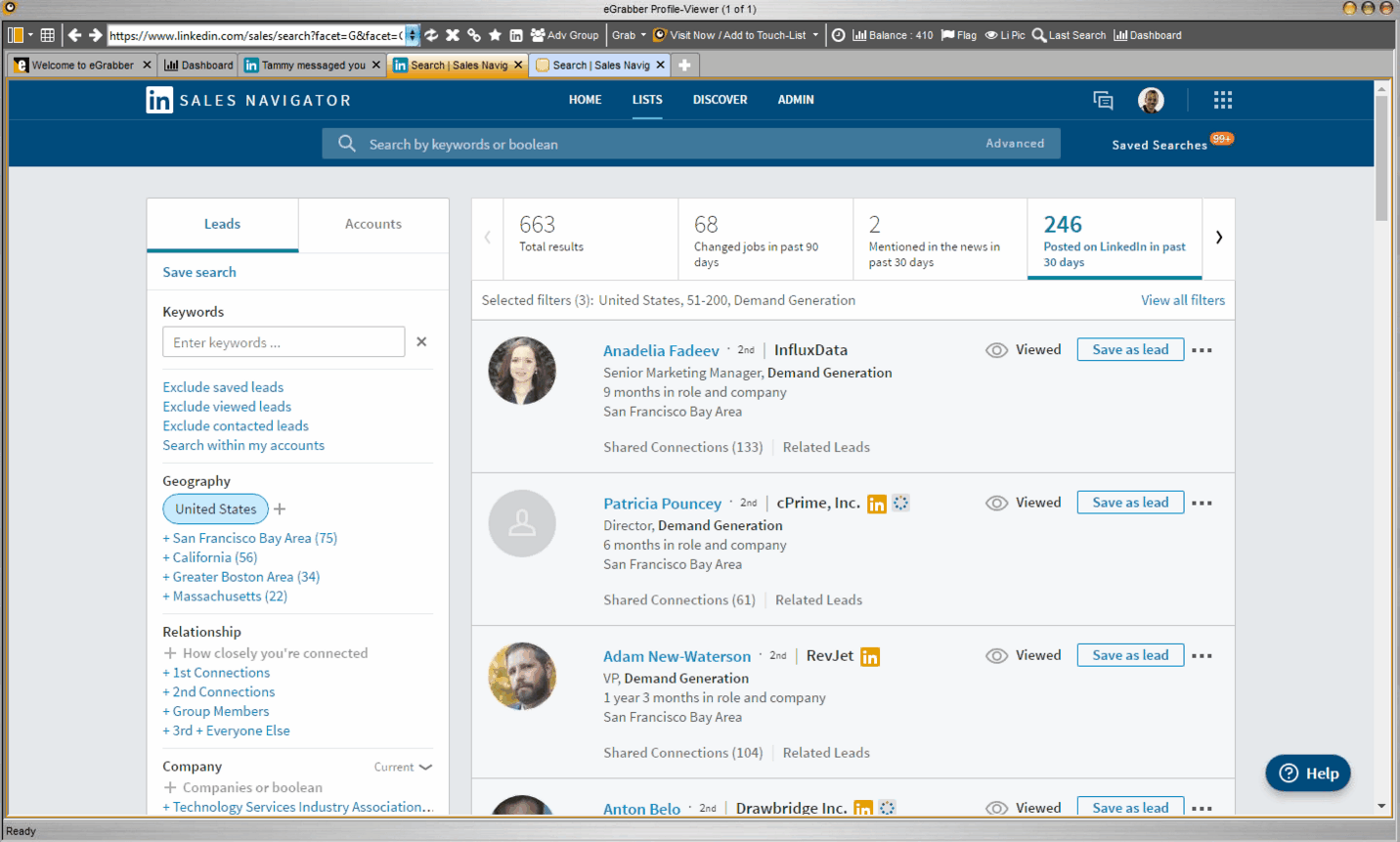Click the Li Pic eye button
Viewport: 1400px width, 842px height.
[1005, 35]
